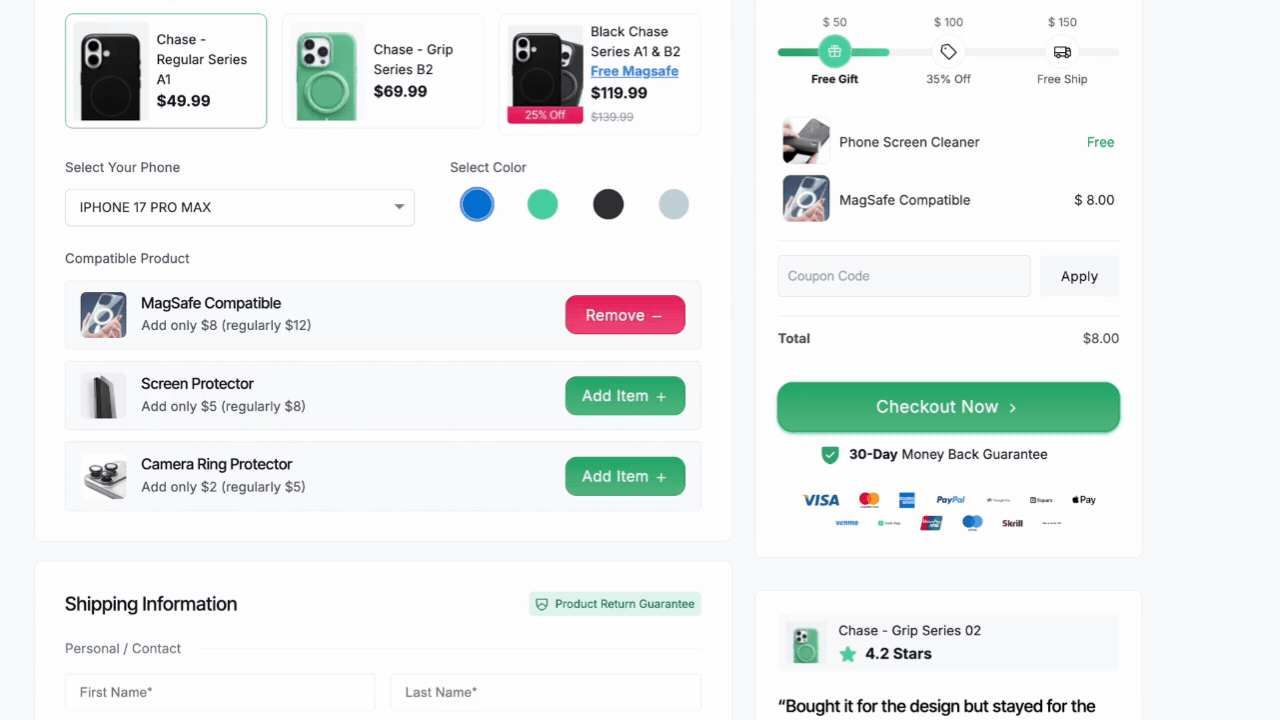Click the Free Ship truck icon
The image size is (1280, 720).
[x=1062, y=52]
